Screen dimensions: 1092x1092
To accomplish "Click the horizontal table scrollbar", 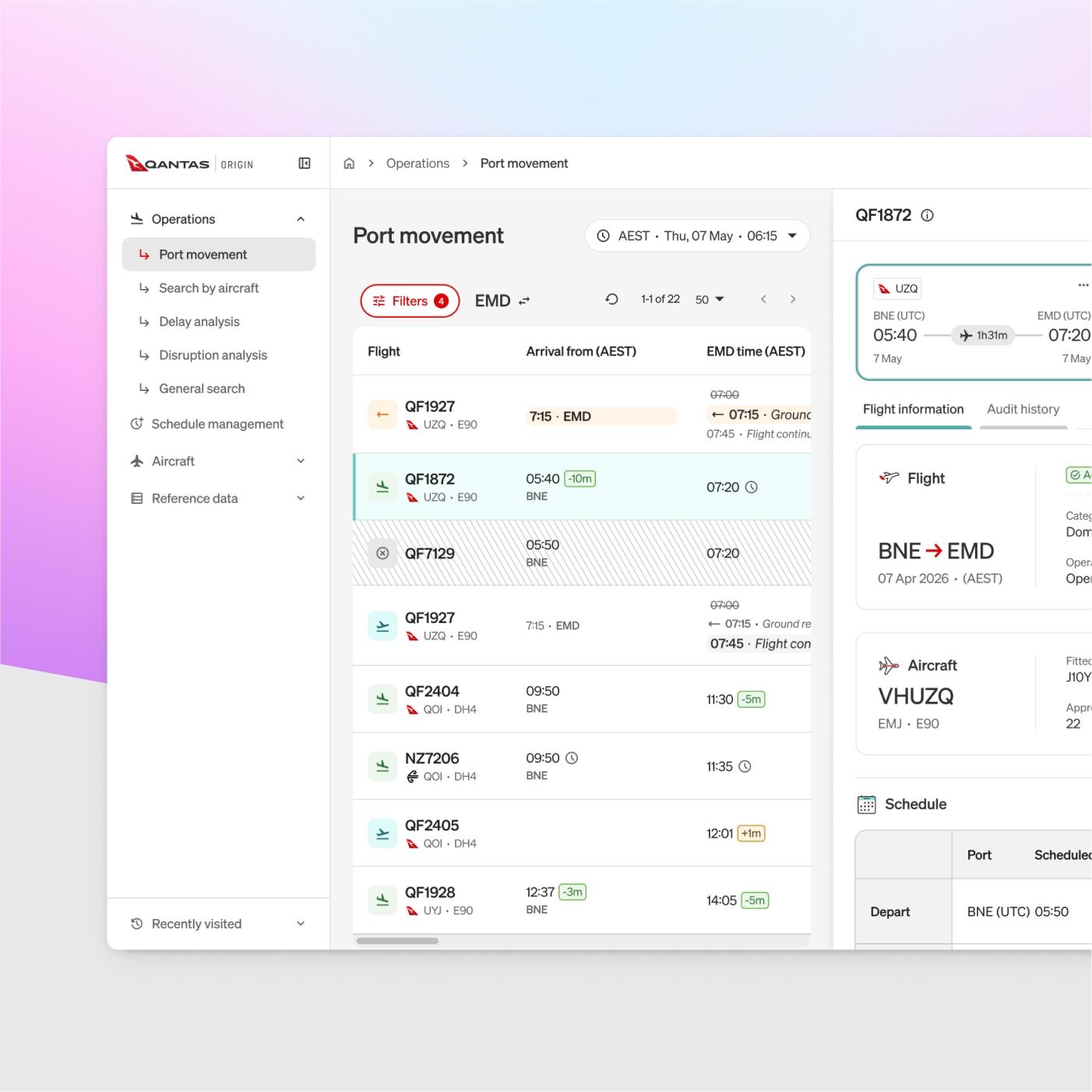I will tap(397, 941).
